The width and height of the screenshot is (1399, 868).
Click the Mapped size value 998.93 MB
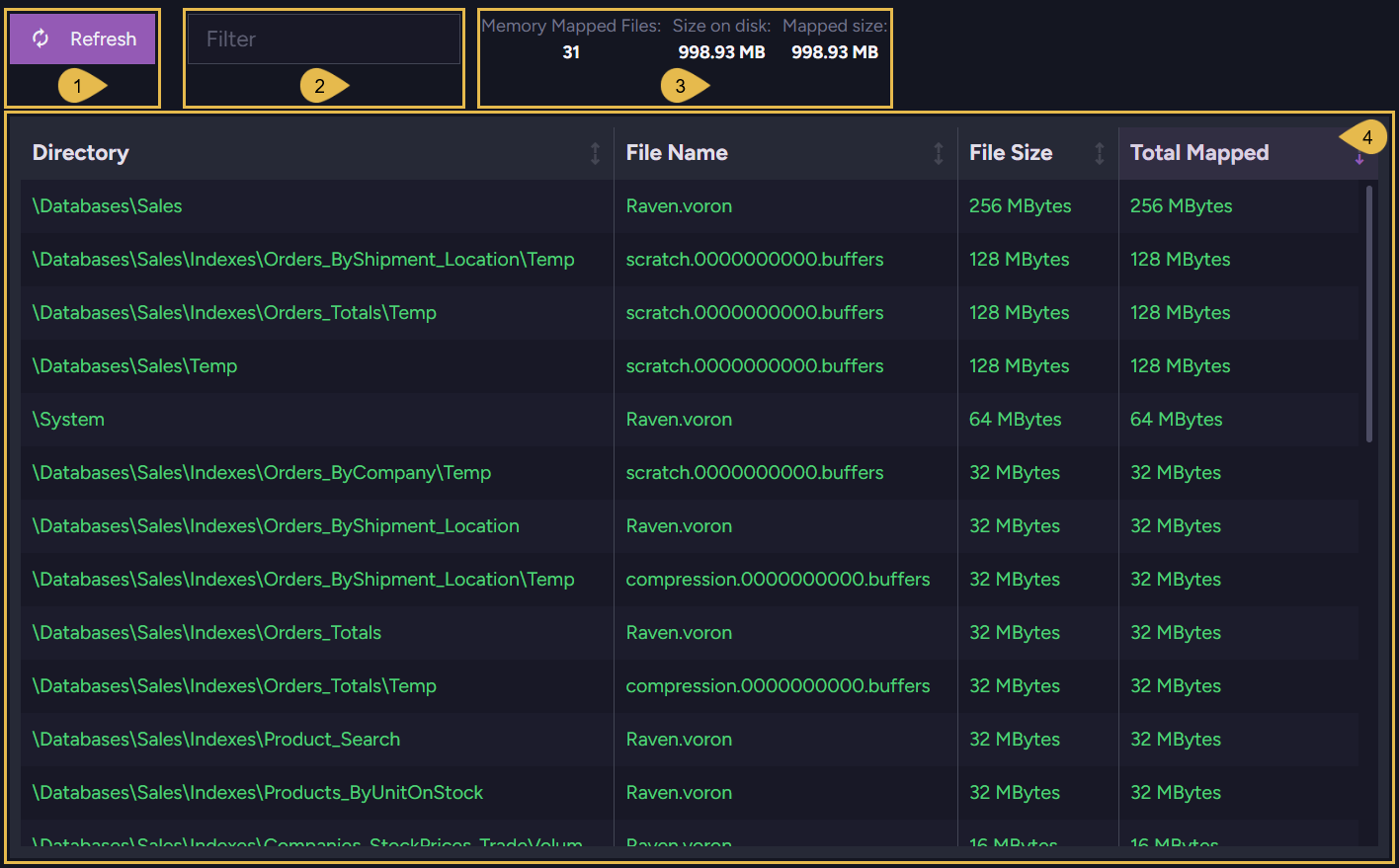[x=835, y=52]
